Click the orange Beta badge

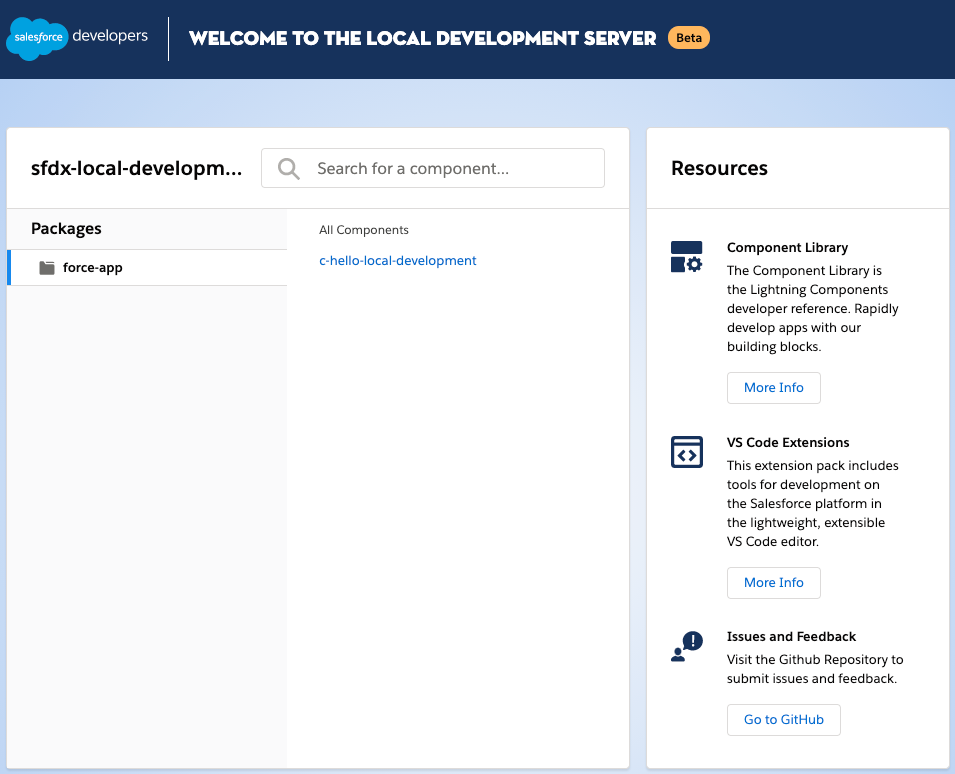point(688,38)
